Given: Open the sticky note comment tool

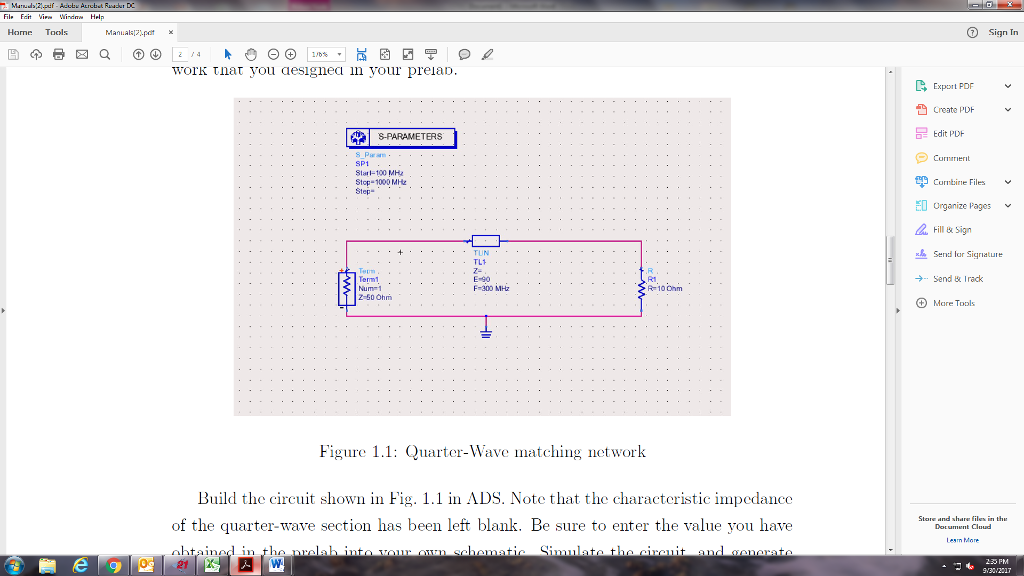Looking at the screenshot, I should coord(466,54).
